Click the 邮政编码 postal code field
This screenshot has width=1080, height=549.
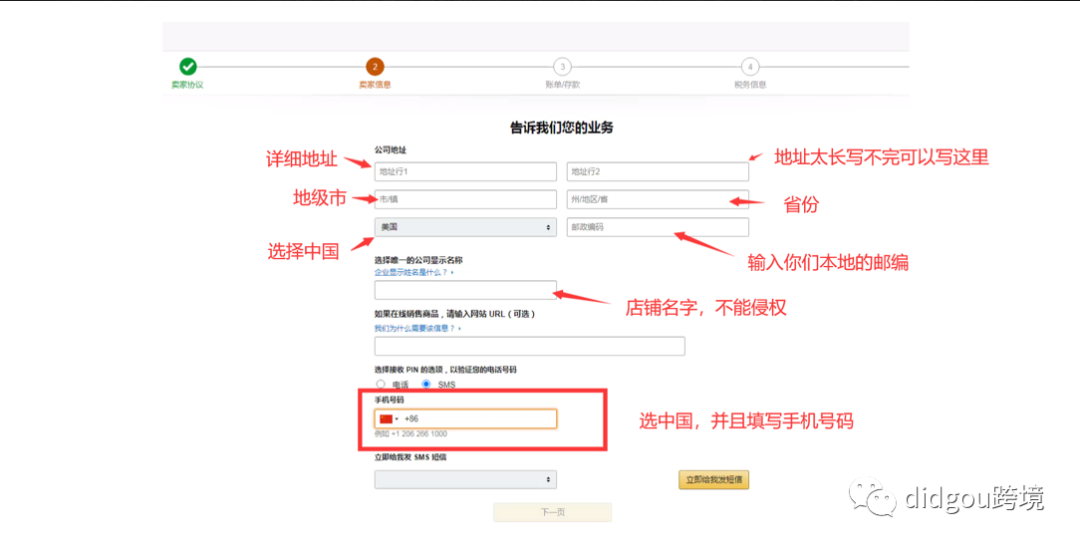[x=658, y=227]
